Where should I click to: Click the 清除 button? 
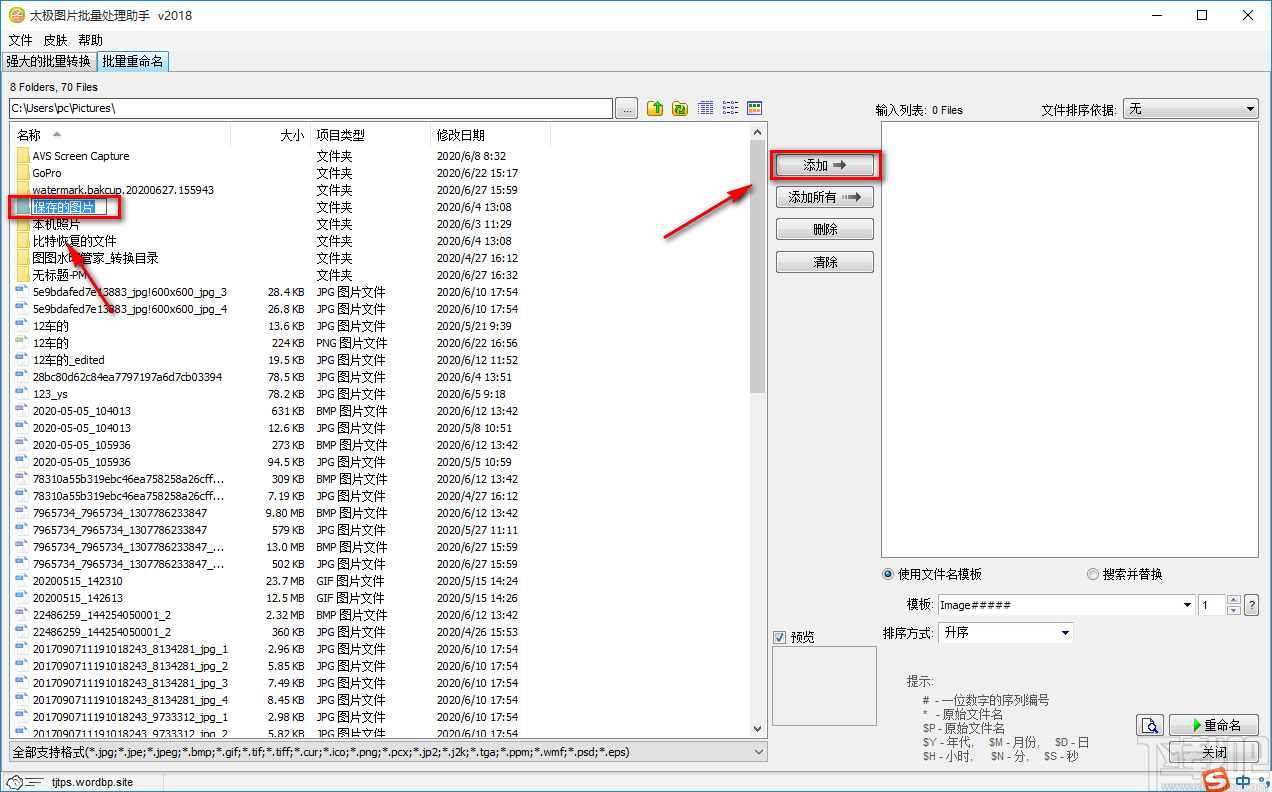(825, 262)
